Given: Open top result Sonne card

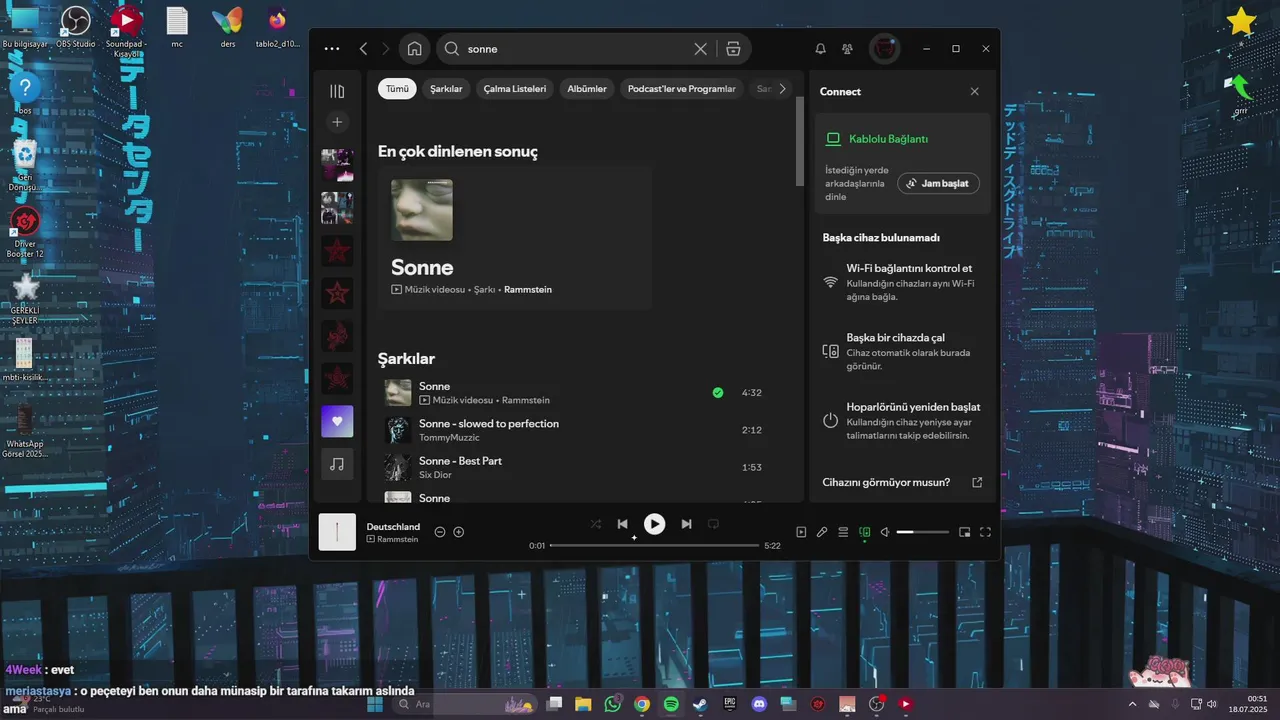Looking at the screenshot, I should (515, 237).
